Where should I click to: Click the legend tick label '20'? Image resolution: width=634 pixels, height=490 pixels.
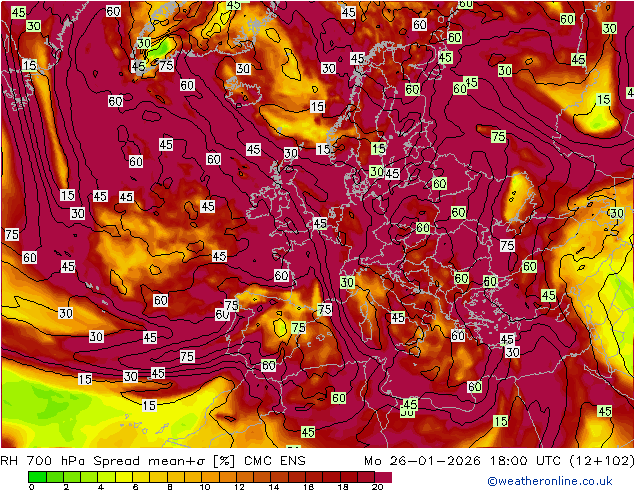click(377, 487)
